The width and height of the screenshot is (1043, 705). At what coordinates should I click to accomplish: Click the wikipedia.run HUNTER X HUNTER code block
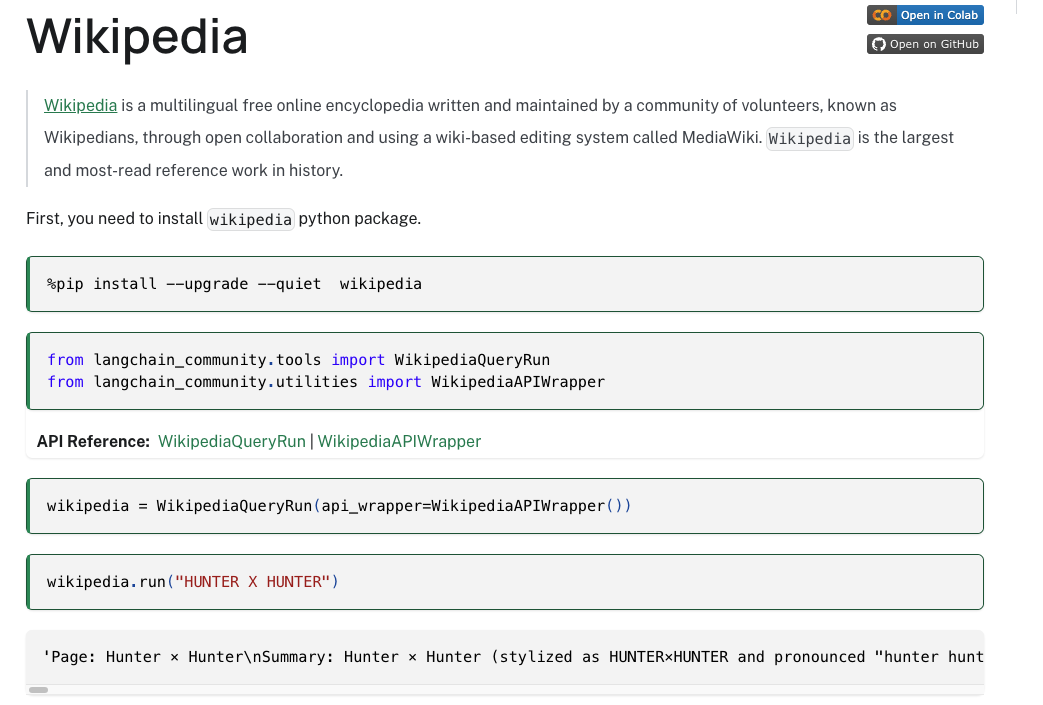coord(505,582)
